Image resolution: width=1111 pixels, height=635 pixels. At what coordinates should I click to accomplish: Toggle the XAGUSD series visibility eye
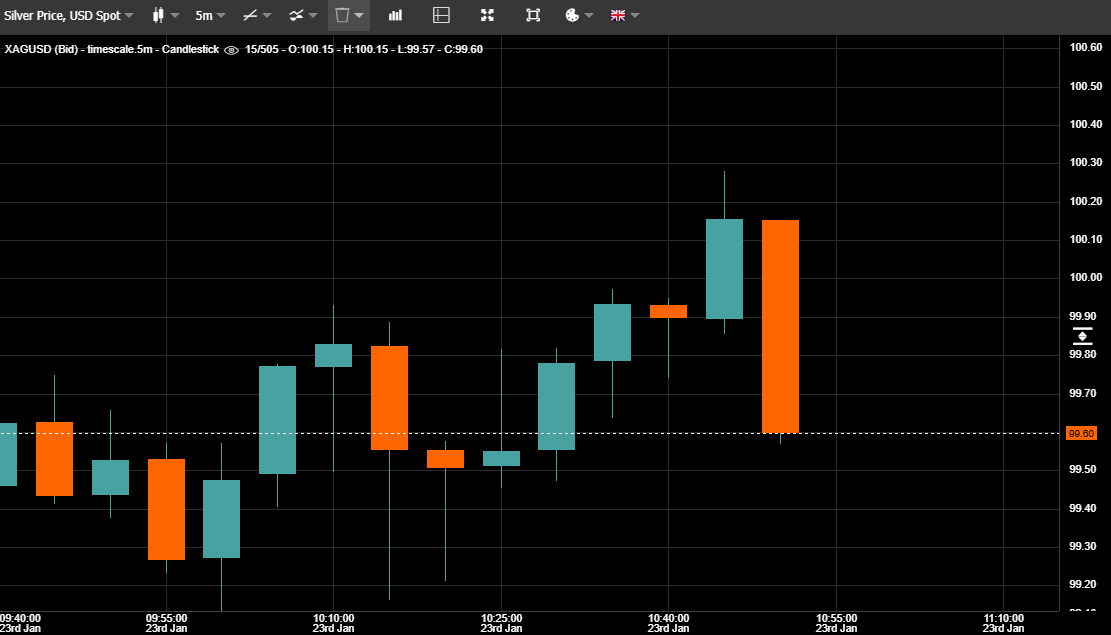click(x=231, y=50)
